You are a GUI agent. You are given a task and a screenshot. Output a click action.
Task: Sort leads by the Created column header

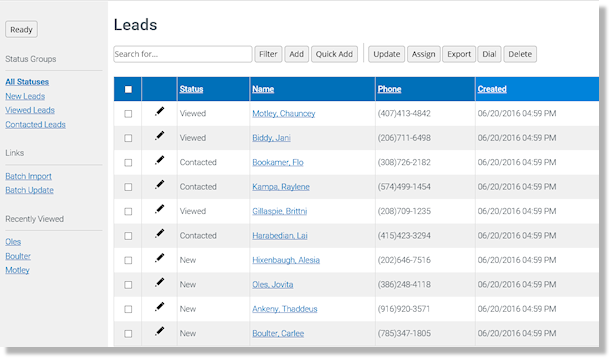point(492,89)
